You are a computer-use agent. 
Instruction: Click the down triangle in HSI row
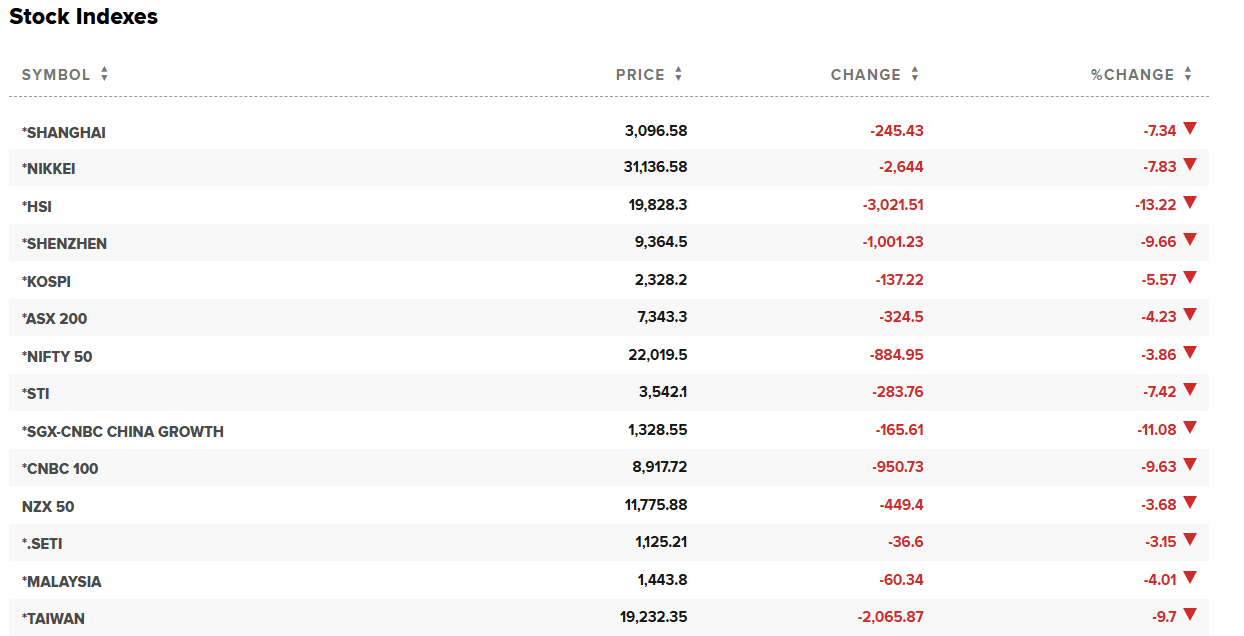click(x=1189, y=203)
